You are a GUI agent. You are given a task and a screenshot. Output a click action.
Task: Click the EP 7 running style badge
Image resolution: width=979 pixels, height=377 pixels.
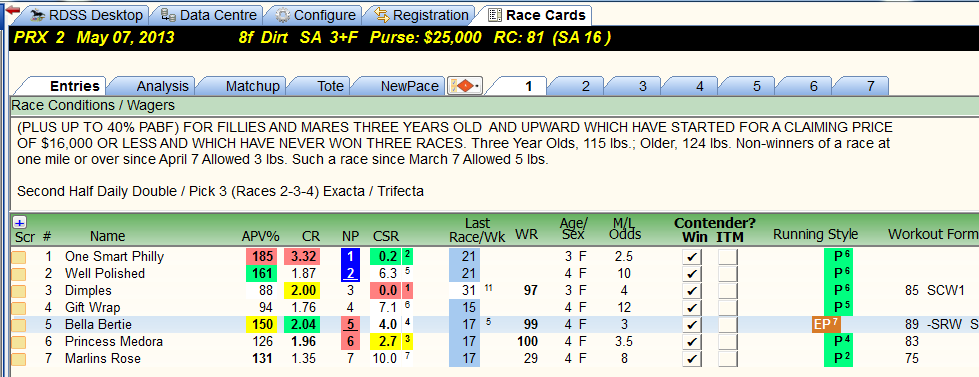click(826, 325)
